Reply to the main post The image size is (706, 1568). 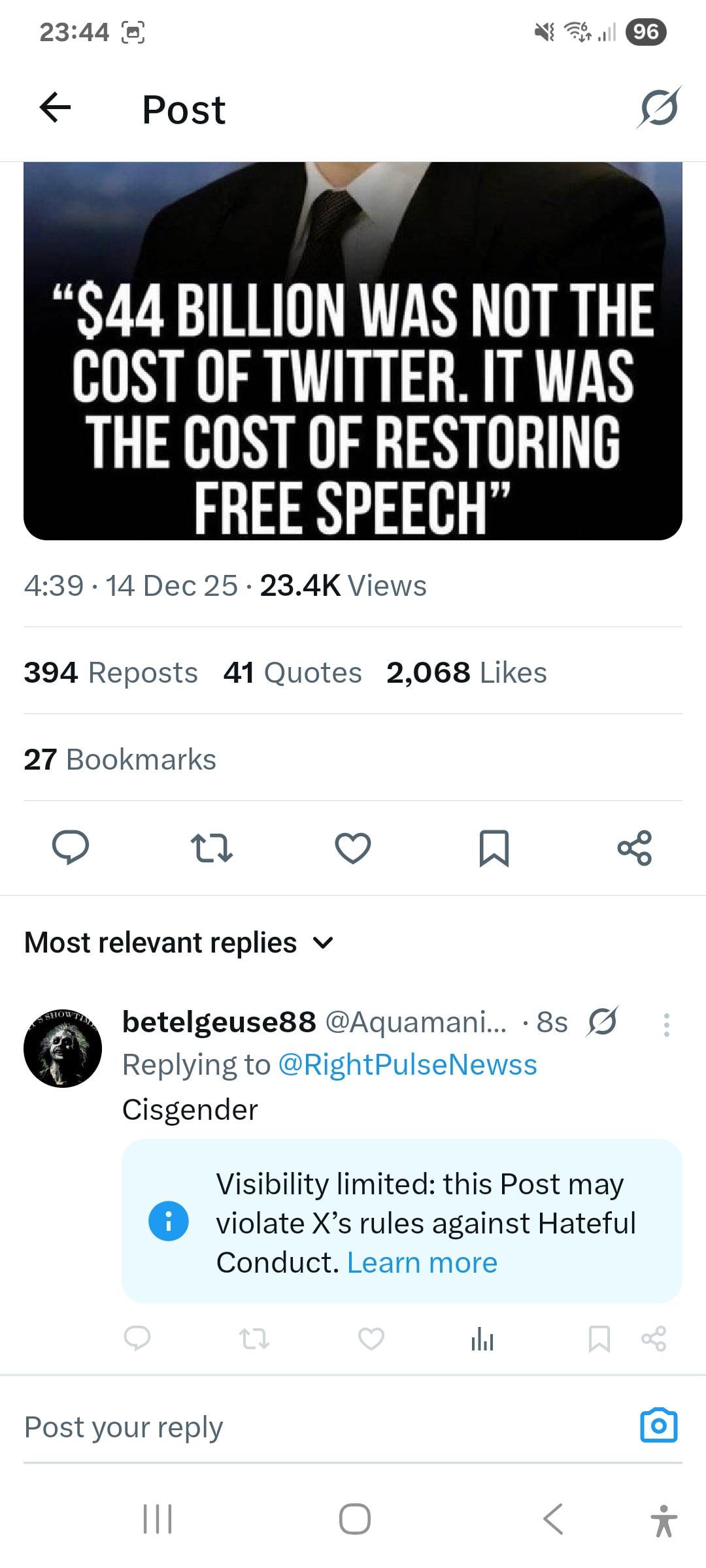point(71,847)
